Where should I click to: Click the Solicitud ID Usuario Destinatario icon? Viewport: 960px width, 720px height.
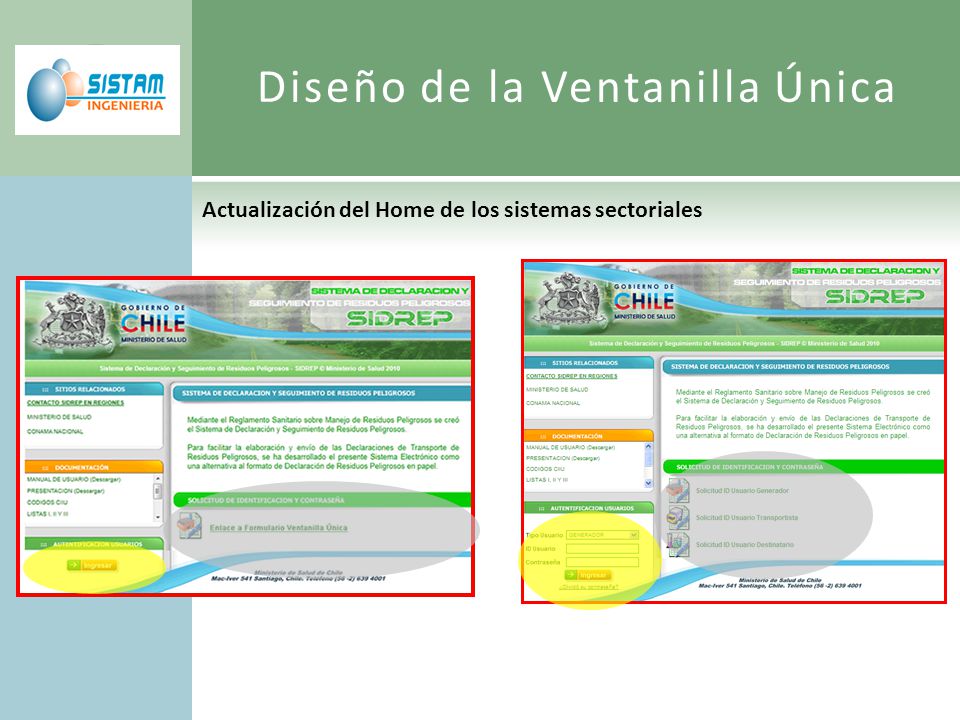[678, 545]
